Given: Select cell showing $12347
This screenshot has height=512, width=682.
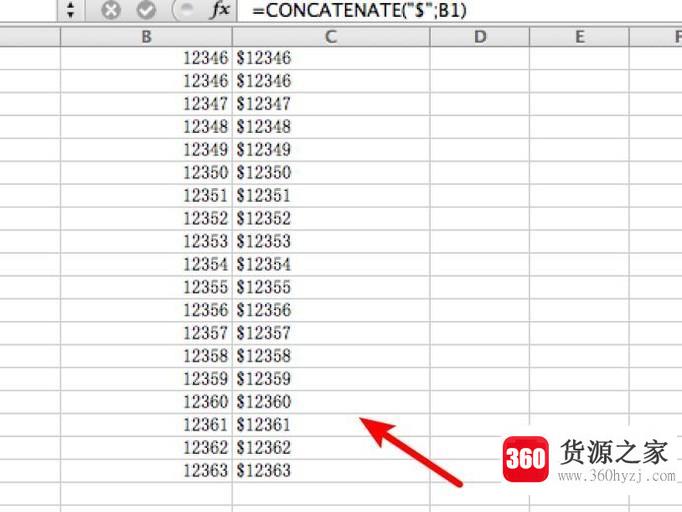Looking at the screenshot, I should pyautogui.click(x=331, y=104).
